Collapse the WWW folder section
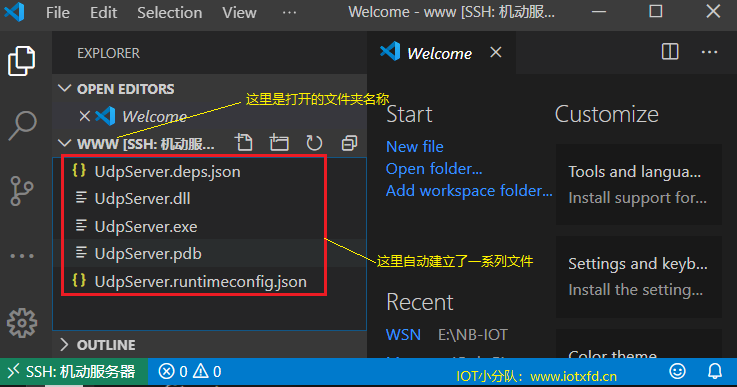Screen dimensions: 737x387 point(65,143)
